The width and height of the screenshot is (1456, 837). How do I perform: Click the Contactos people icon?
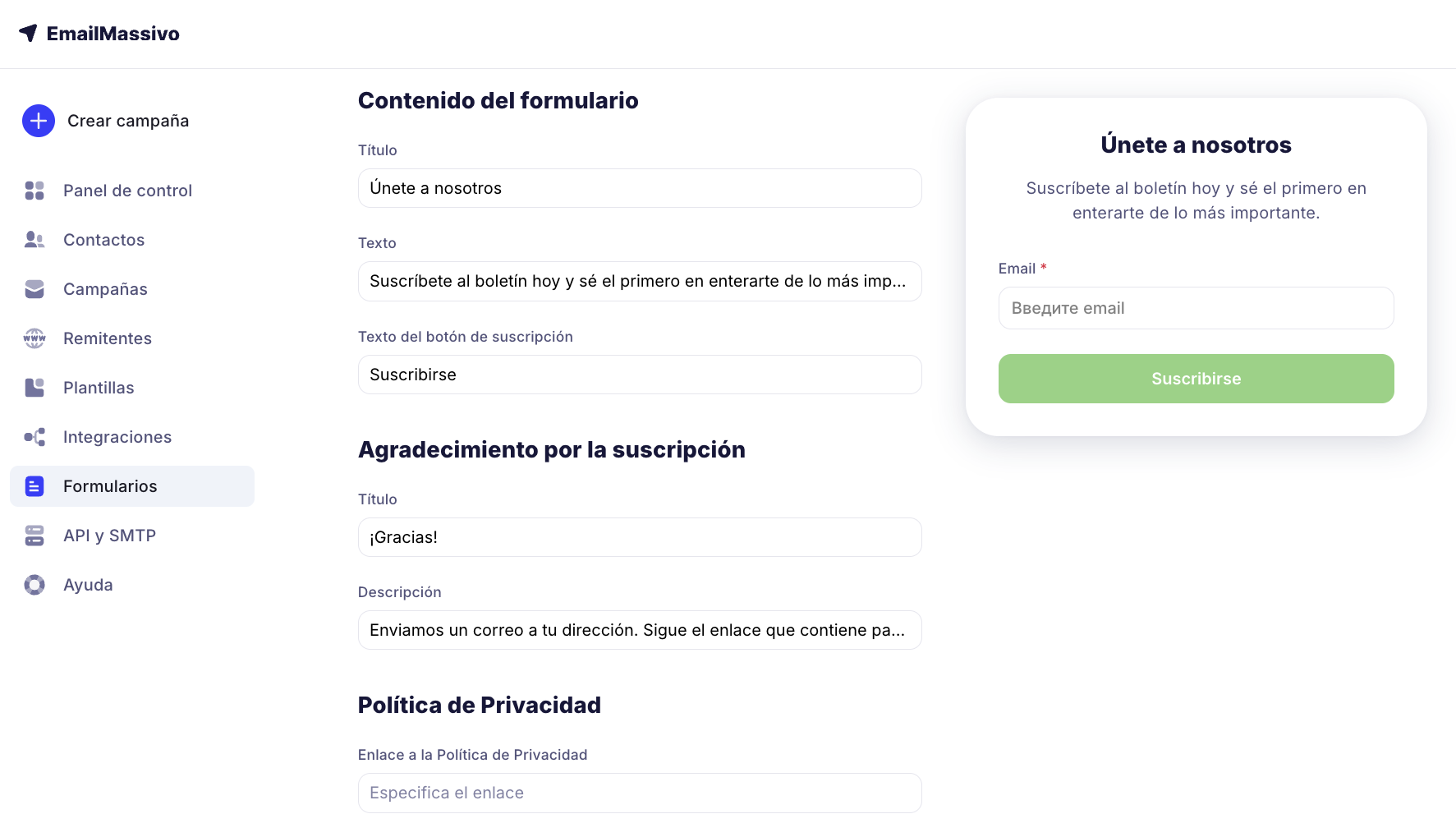tap(34, 240)
